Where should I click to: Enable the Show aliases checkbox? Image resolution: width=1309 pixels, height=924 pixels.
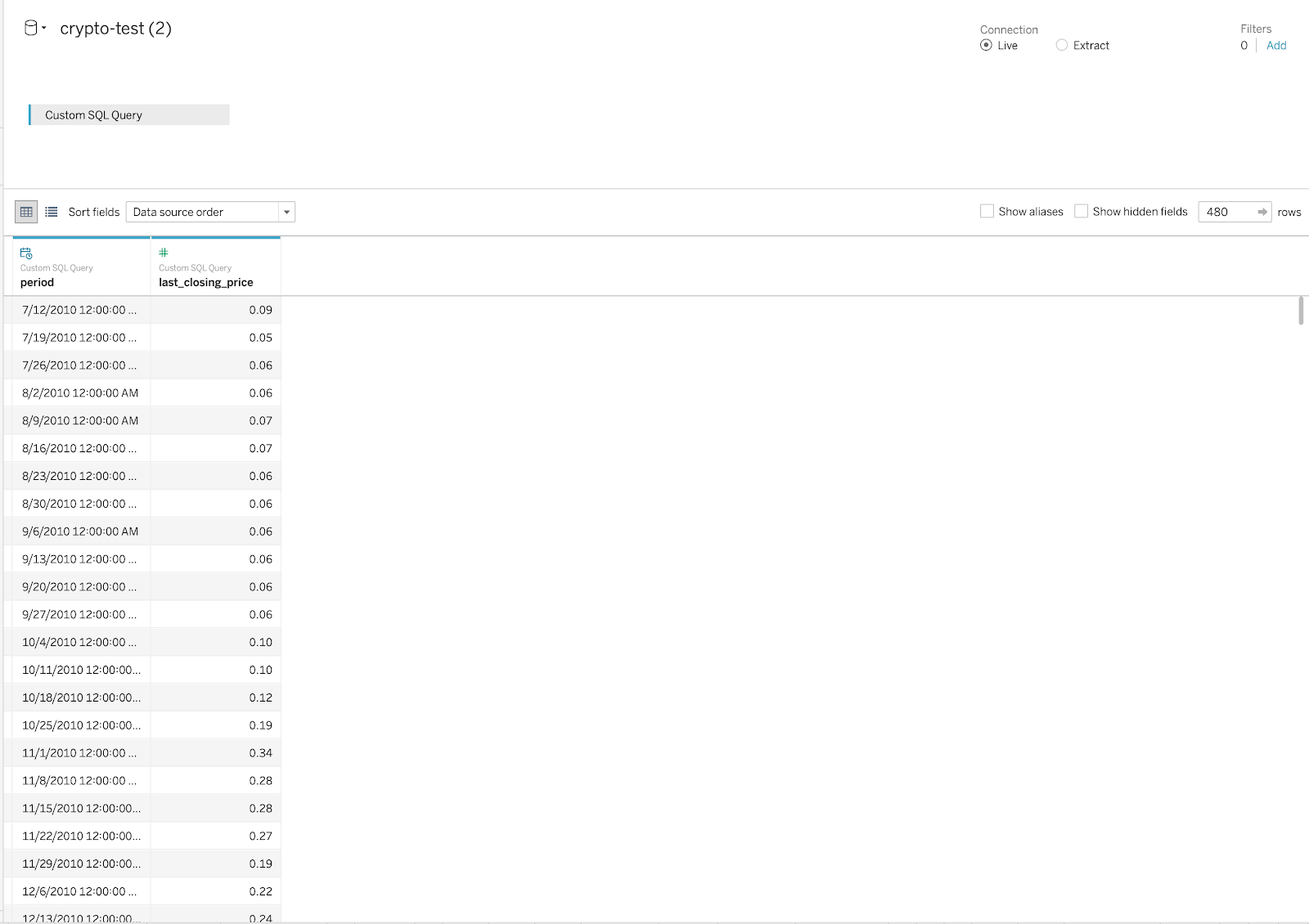tap(987, 211)
